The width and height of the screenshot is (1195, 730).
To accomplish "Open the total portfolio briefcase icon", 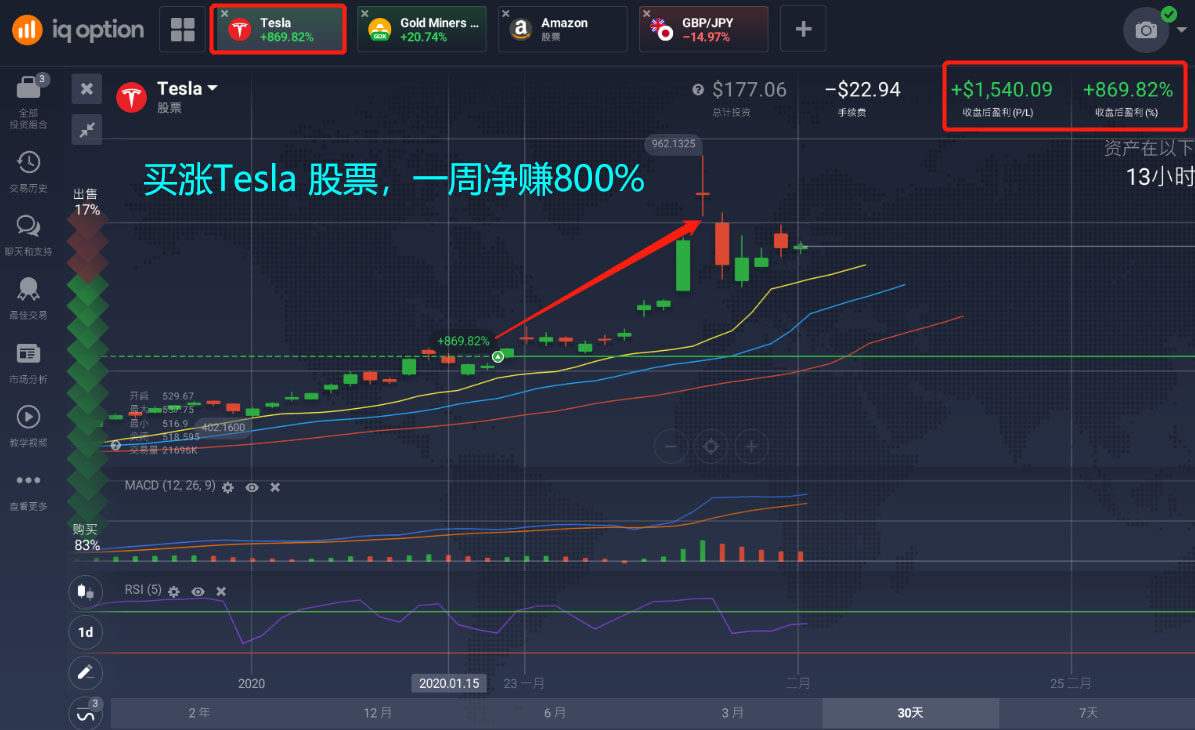I will (x=28, y=88).
